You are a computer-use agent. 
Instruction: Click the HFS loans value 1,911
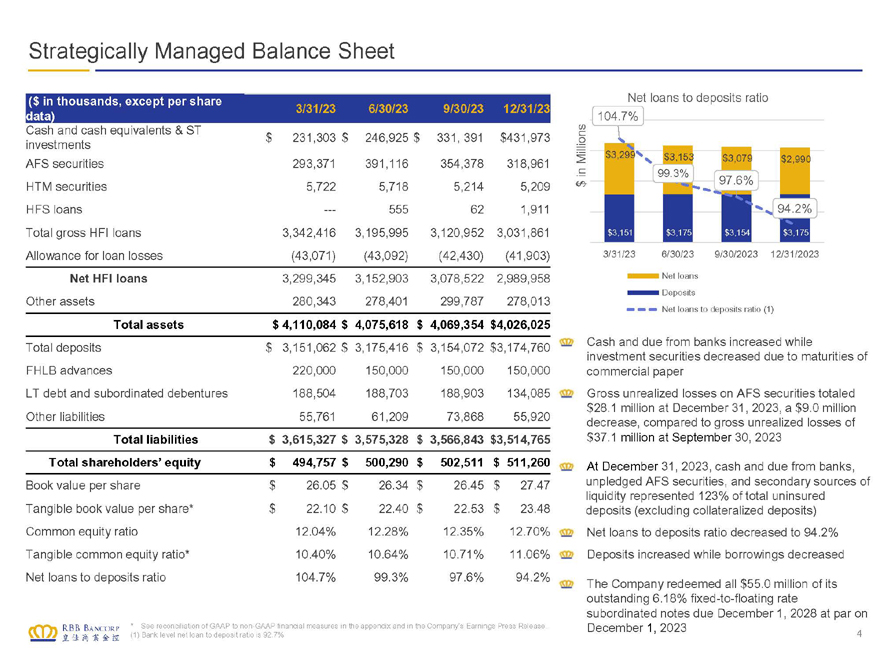click(535, 210)
